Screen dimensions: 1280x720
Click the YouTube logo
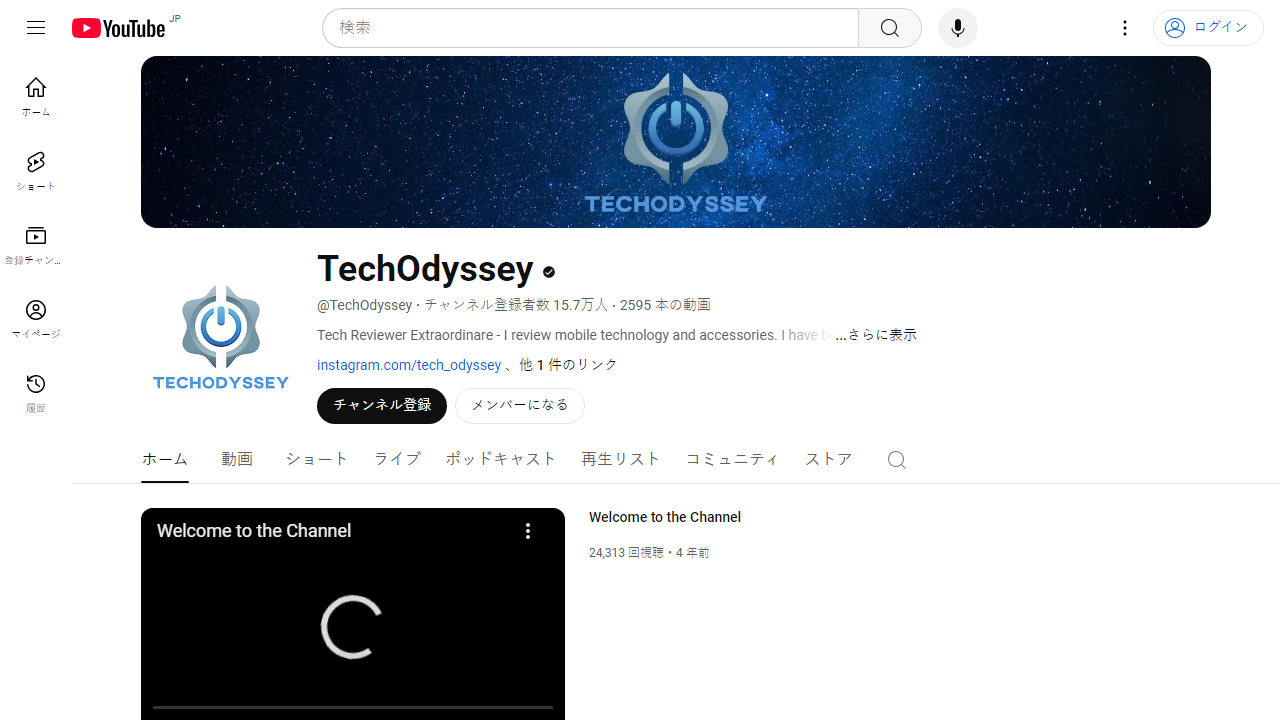pos(118,28)
